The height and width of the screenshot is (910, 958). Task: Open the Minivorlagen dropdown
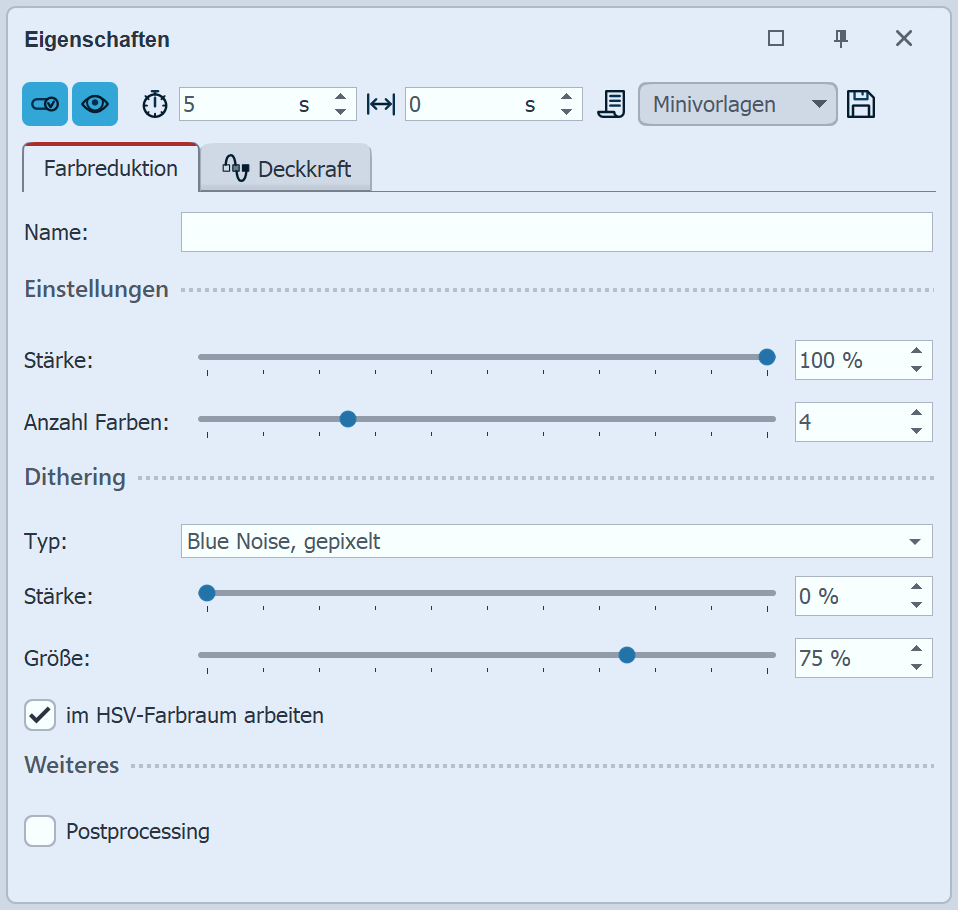point(737,104)
